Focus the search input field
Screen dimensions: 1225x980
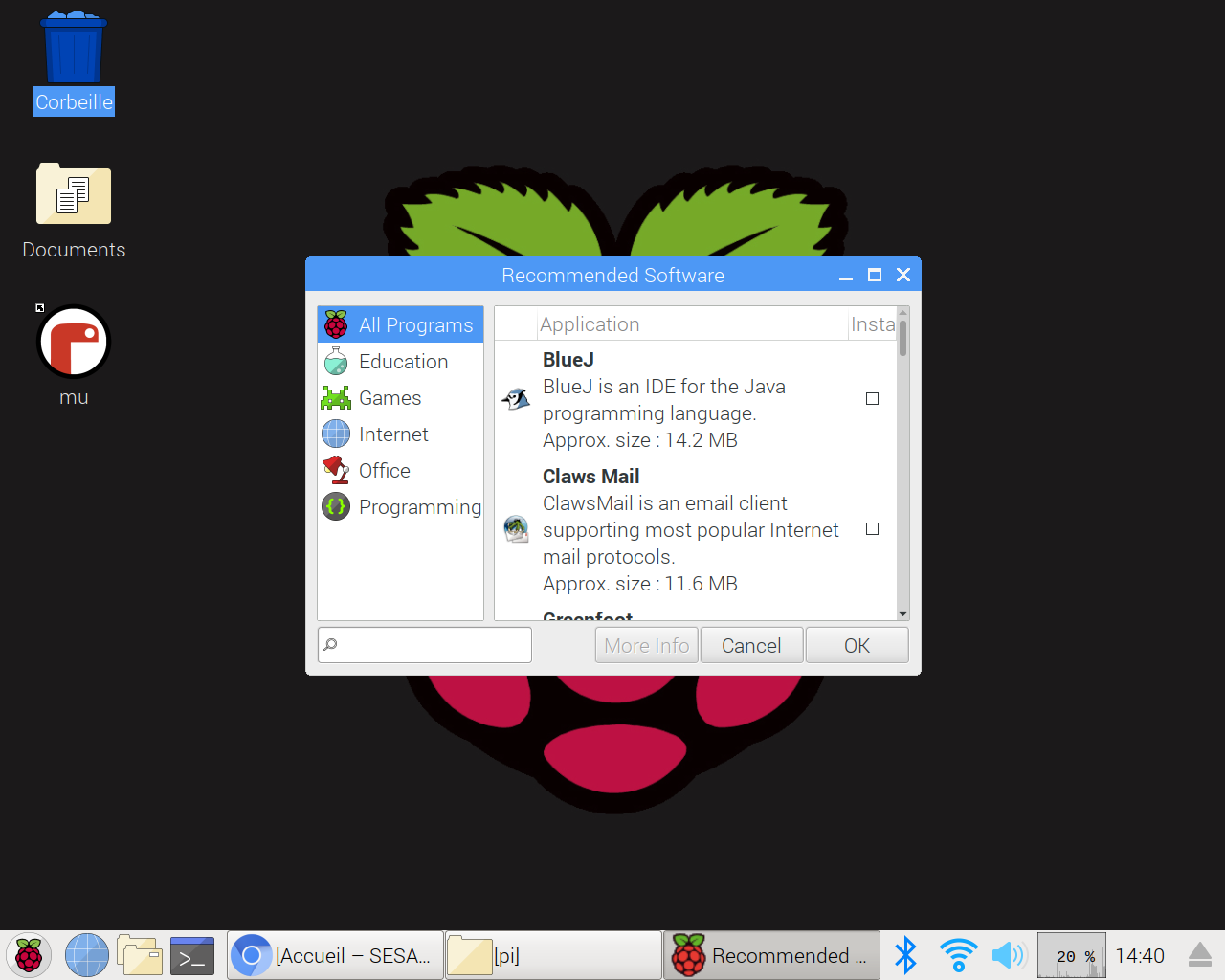click(425, 645)
